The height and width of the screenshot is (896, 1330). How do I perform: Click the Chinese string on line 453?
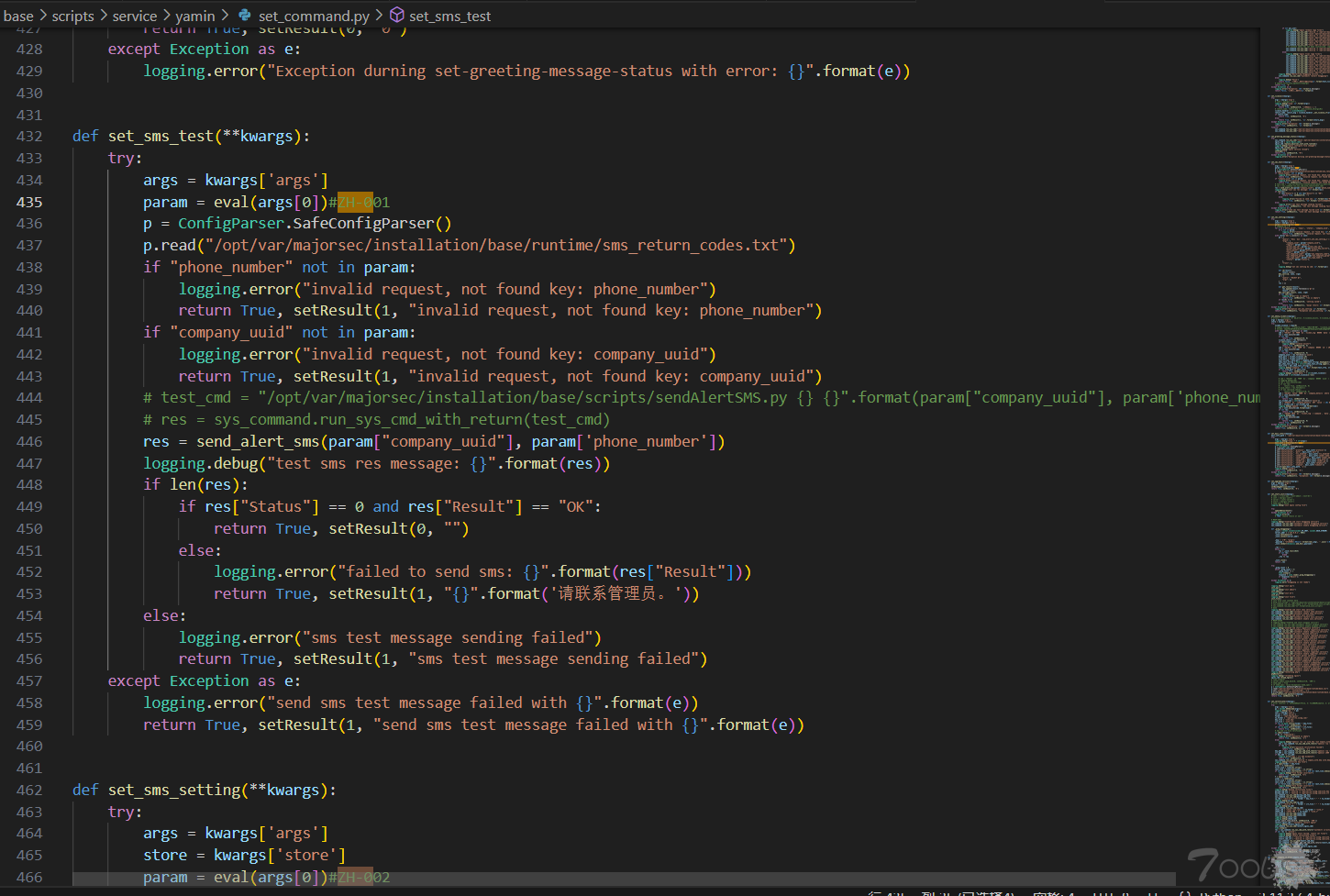point(615,593)
